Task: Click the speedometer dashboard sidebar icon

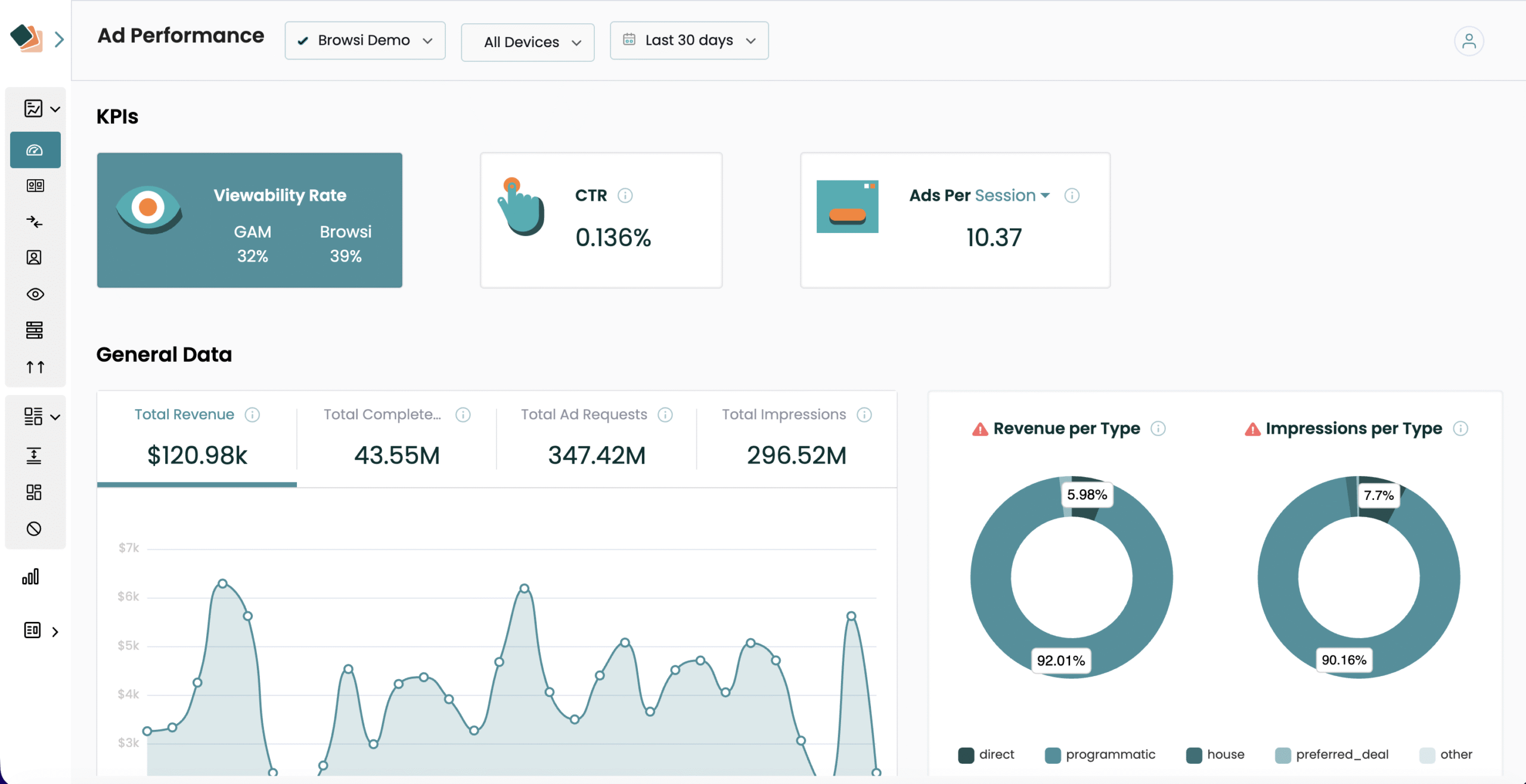Action: pos(35,150)
